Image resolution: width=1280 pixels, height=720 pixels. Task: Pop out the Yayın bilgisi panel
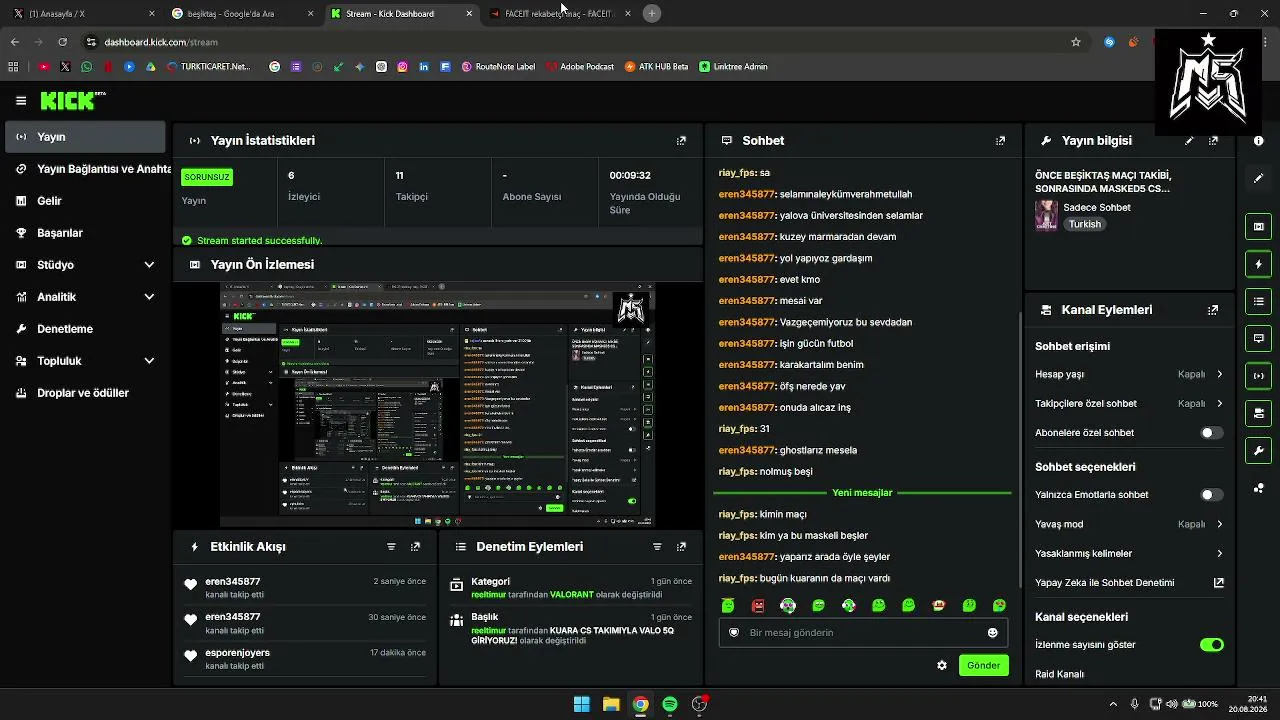pos(1213,141)
